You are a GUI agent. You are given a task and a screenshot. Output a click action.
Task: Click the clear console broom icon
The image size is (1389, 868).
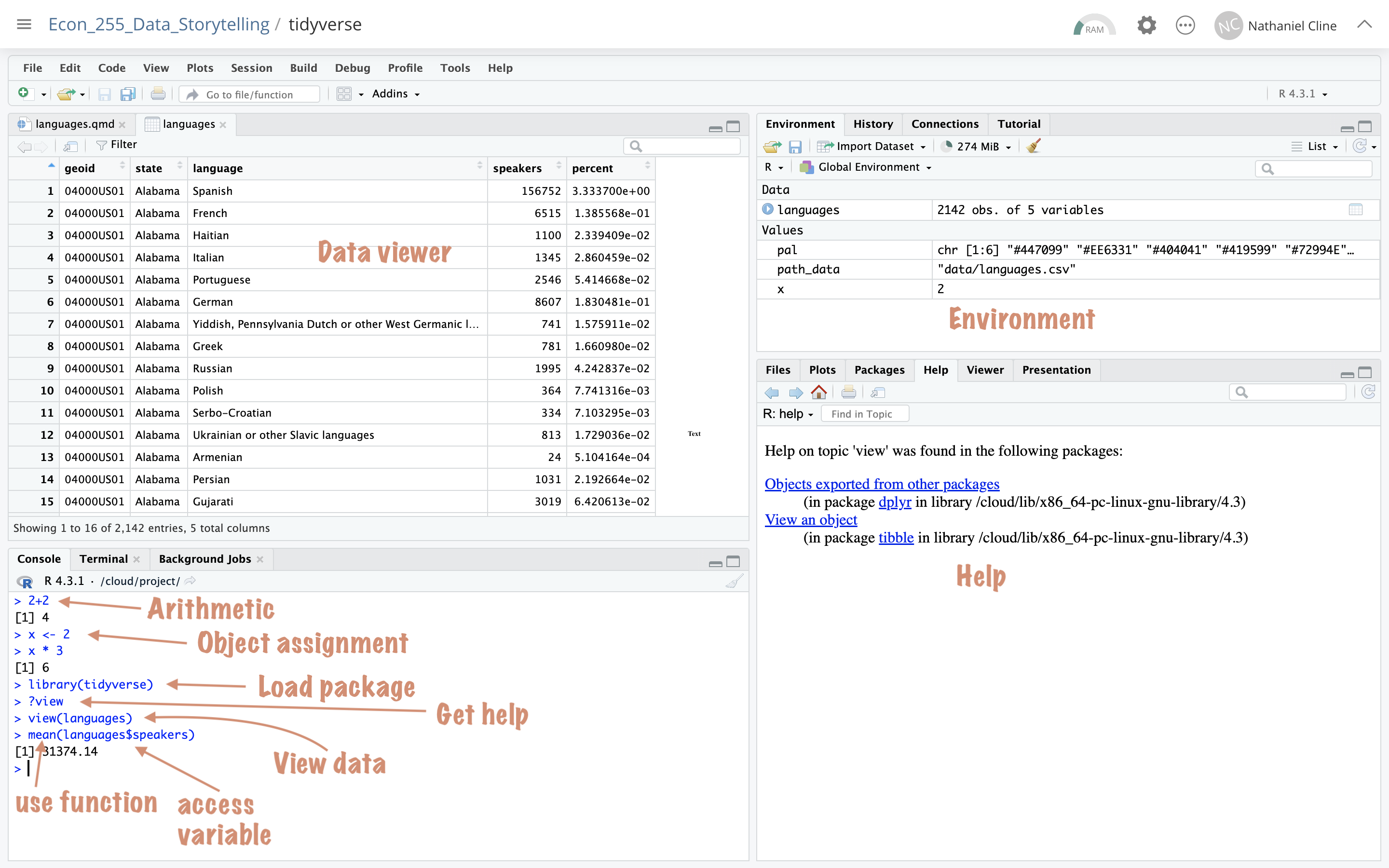point(734,582)
